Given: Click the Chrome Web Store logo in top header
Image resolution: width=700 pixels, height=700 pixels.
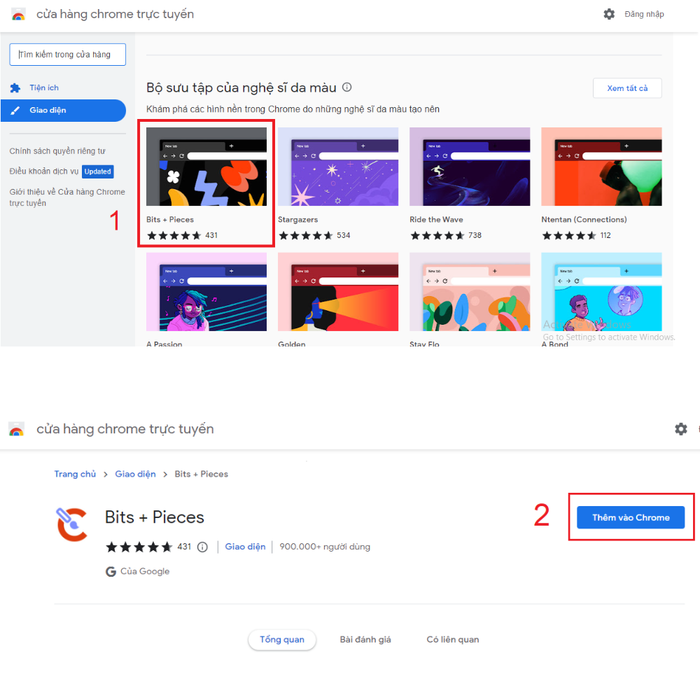Looking at the screenshot, I should click(x=18, y=15).
